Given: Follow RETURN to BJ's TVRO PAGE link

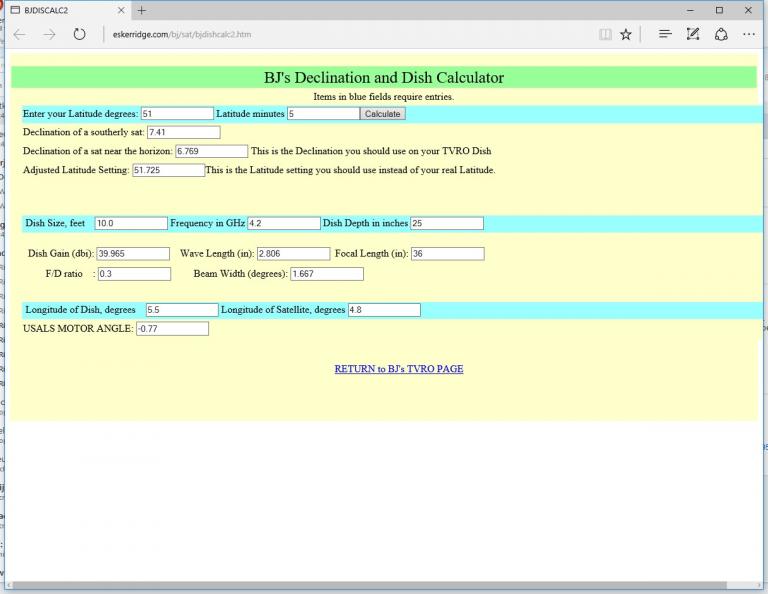Looking at the screenshot, I should 398,369.
